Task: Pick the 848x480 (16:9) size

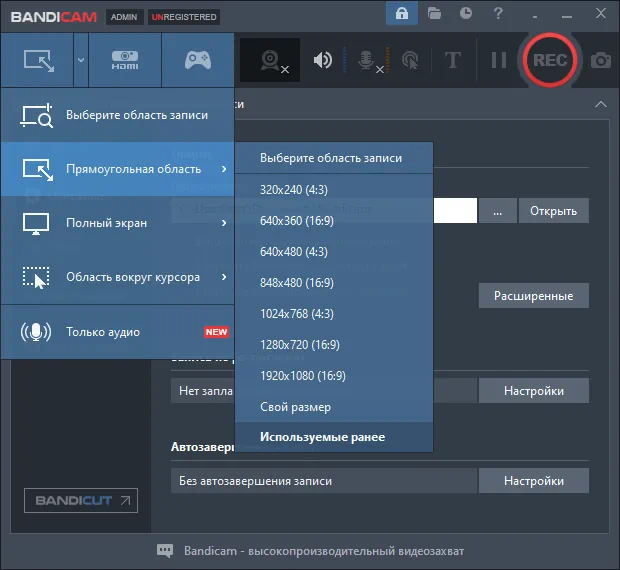Action: pos(334,283)
